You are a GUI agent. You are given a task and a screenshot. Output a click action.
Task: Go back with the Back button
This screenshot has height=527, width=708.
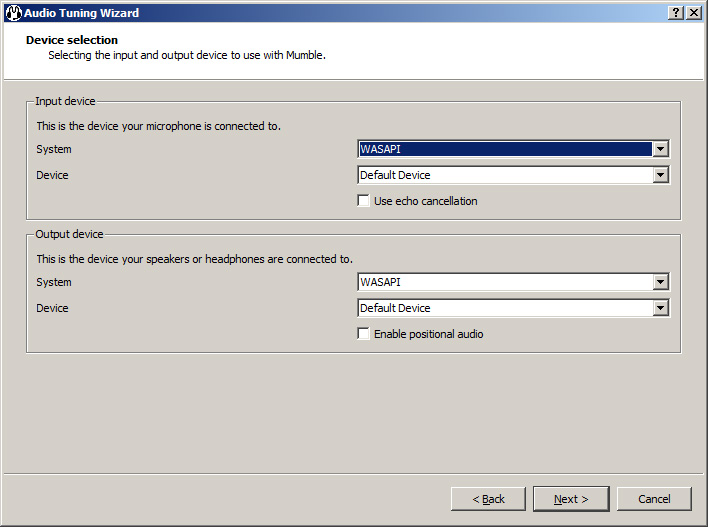tap(488, 499)
